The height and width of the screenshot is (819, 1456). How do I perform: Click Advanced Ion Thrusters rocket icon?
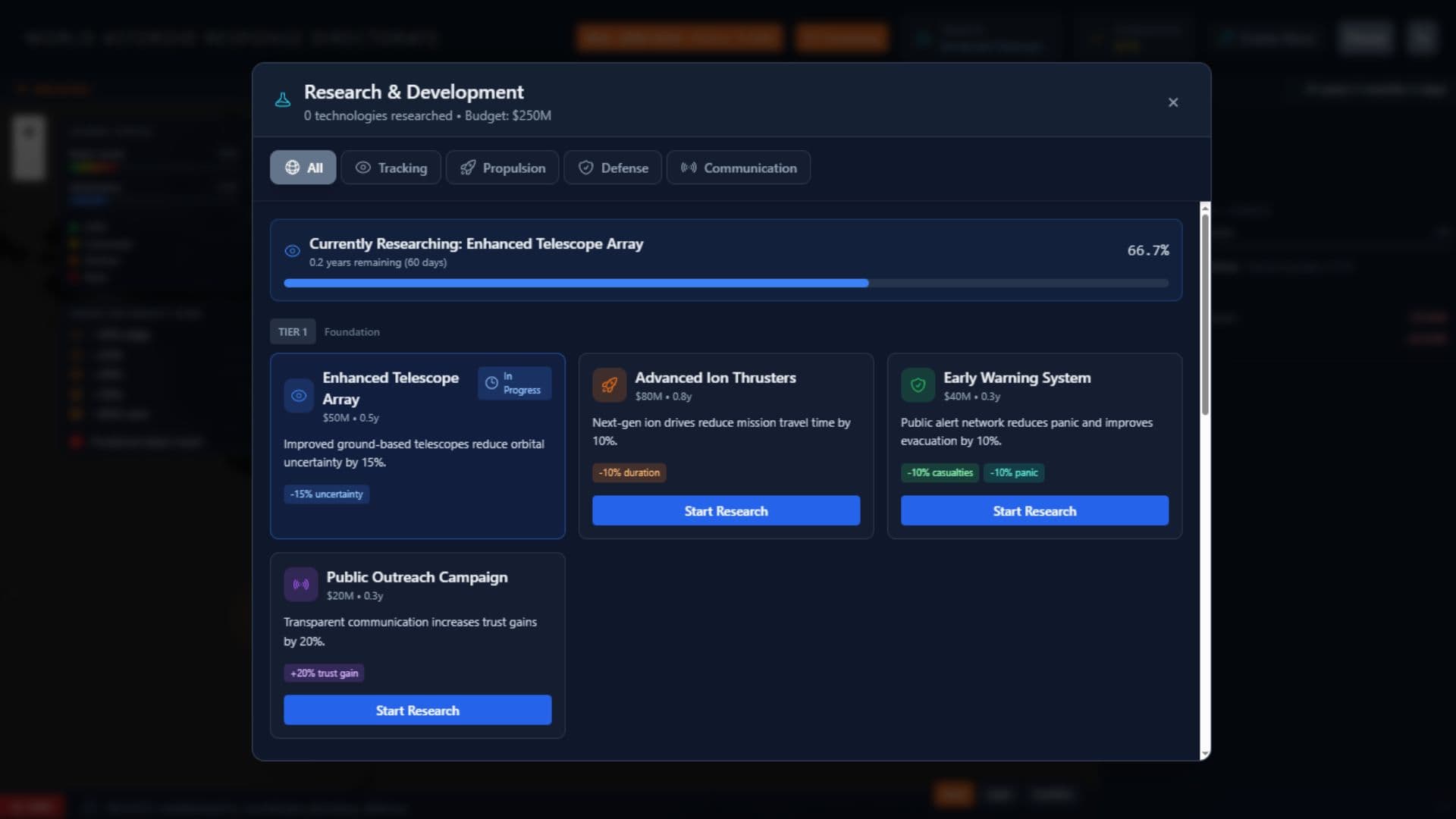609,385
